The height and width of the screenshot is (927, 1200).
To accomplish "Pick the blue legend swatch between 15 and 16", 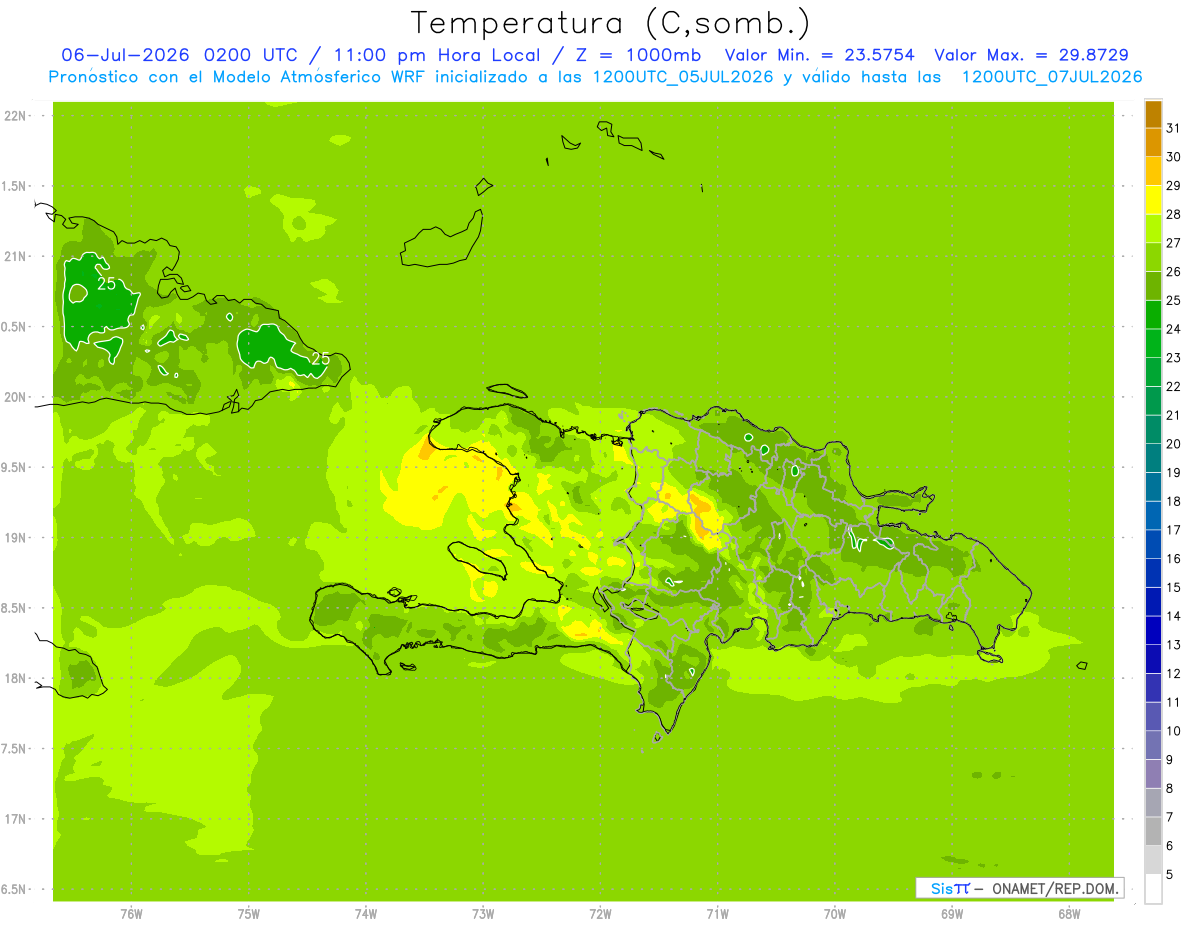I will coord(1153,573).
